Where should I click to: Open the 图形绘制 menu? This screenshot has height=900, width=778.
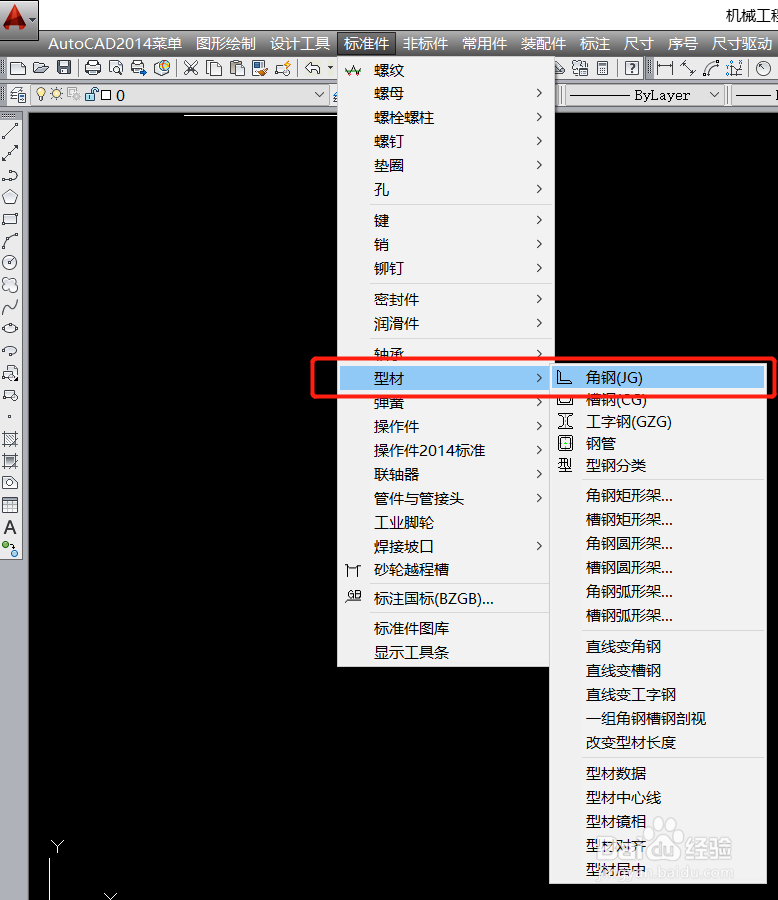(x=226, y=44)
